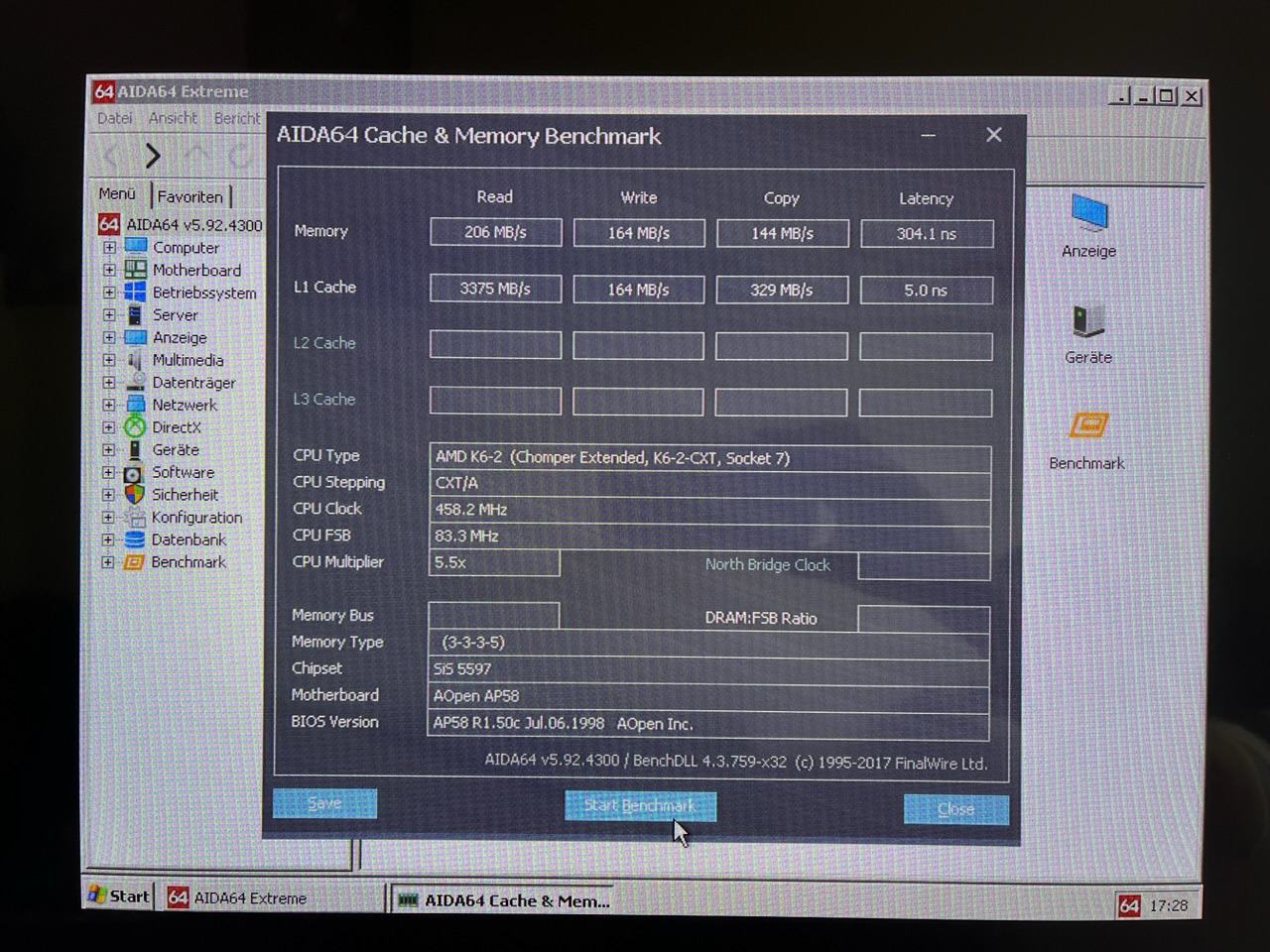The height and width of the screenshot is (952, 1270).
Task: Click the back arrow toolbar button
Action: (111, 156)
